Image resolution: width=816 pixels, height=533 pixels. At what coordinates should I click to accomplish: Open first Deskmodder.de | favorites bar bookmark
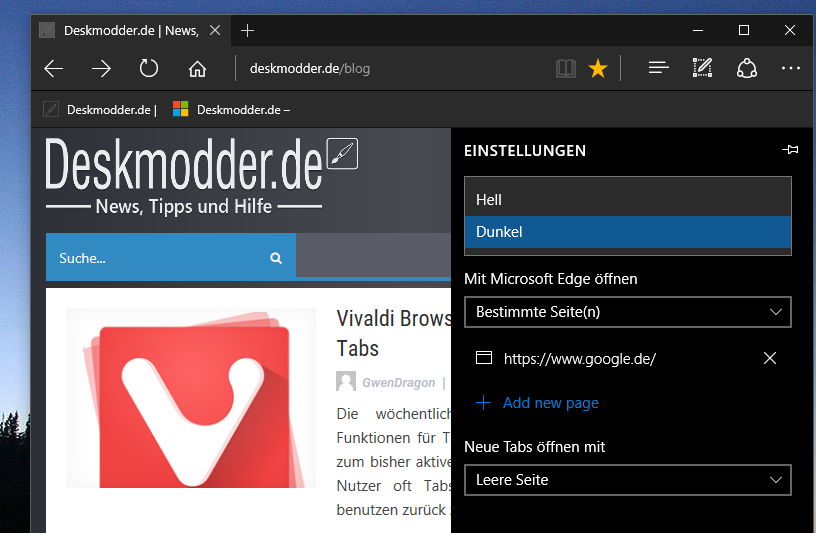pyautogui.click(x=100, y=110)
